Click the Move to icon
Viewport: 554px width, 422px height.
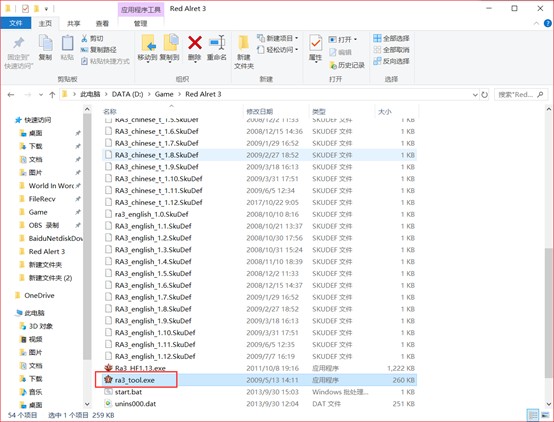[x=148, y=43]
